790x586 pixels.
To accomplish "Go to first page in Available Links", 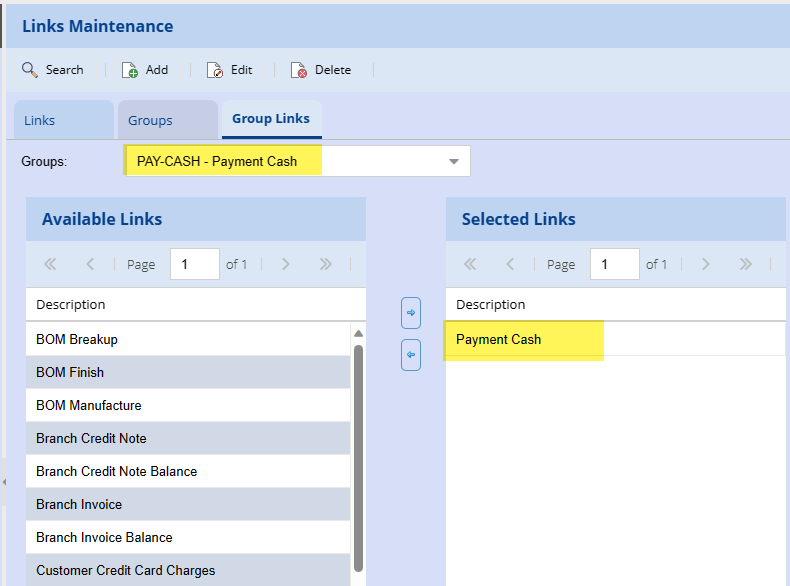I will 50,265.
